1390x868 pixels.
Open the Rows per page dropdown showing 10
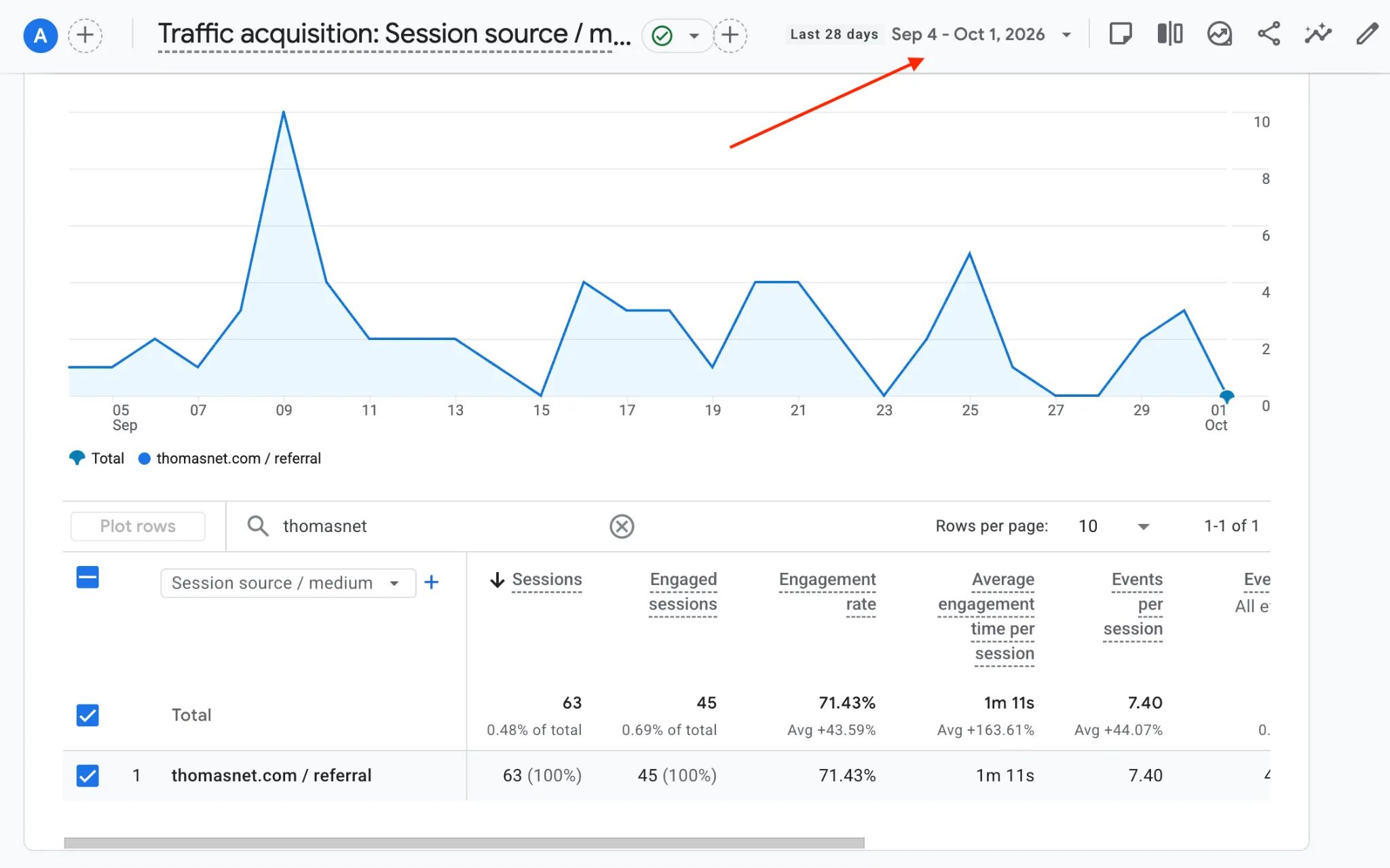1113,526
